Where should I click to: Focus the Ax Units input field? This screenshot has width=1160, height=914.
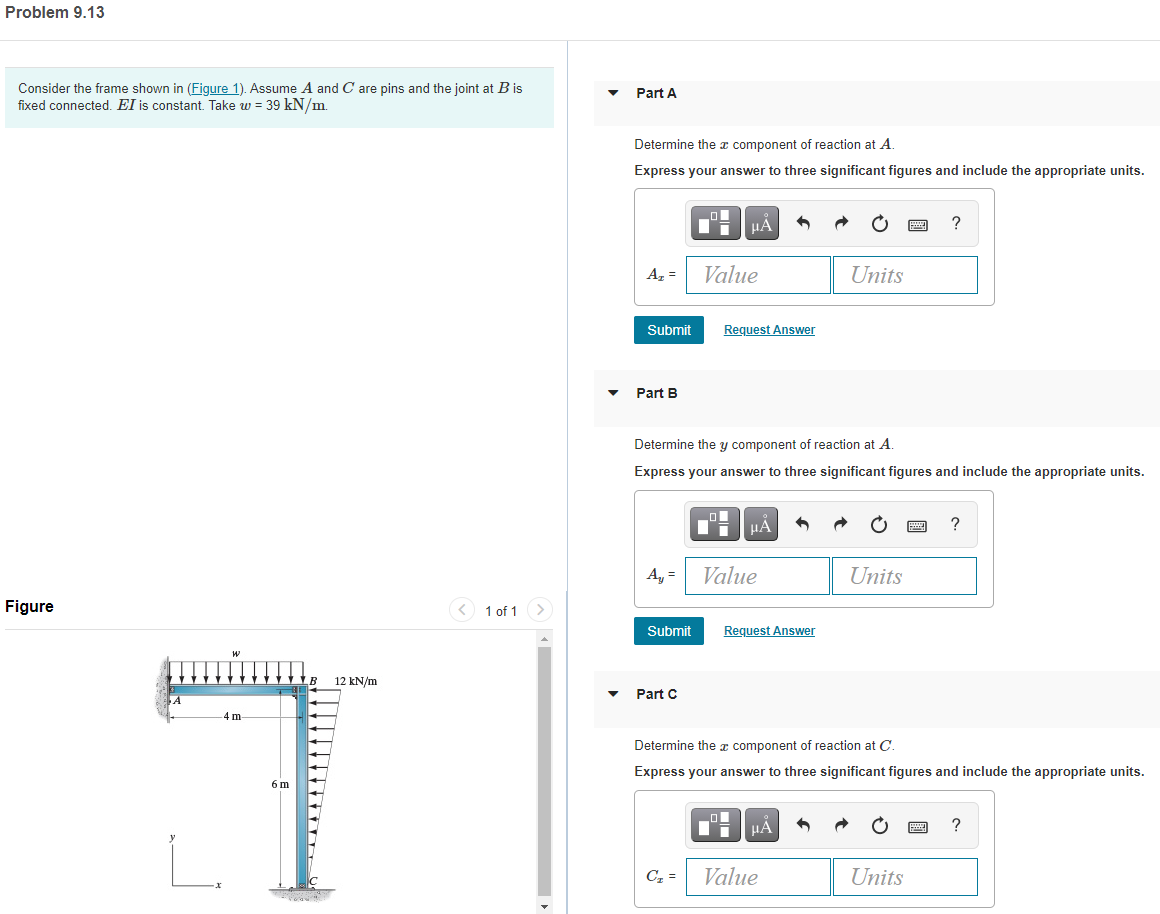[905, 275]
